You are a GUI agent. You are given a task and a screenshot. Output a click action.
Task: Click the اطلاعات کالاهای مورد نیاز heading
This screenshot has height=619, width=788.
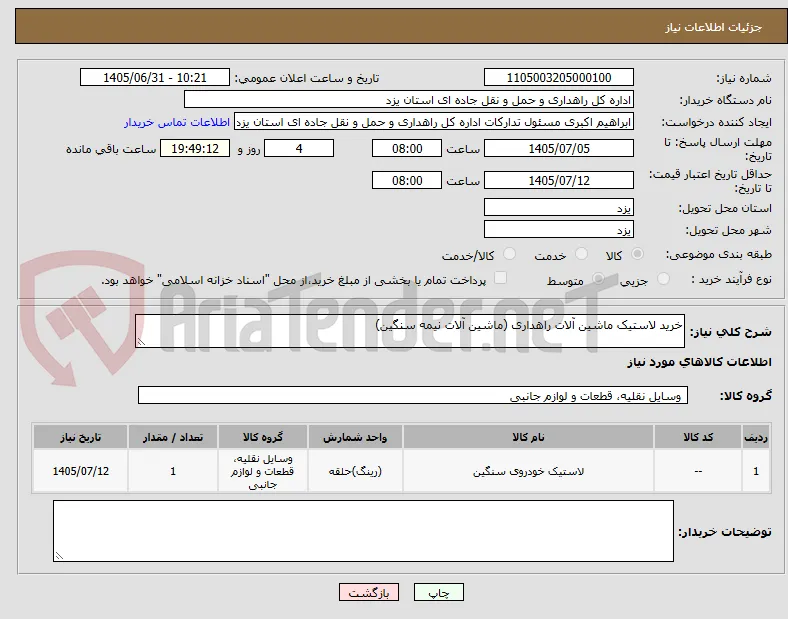tap(699, 362)
